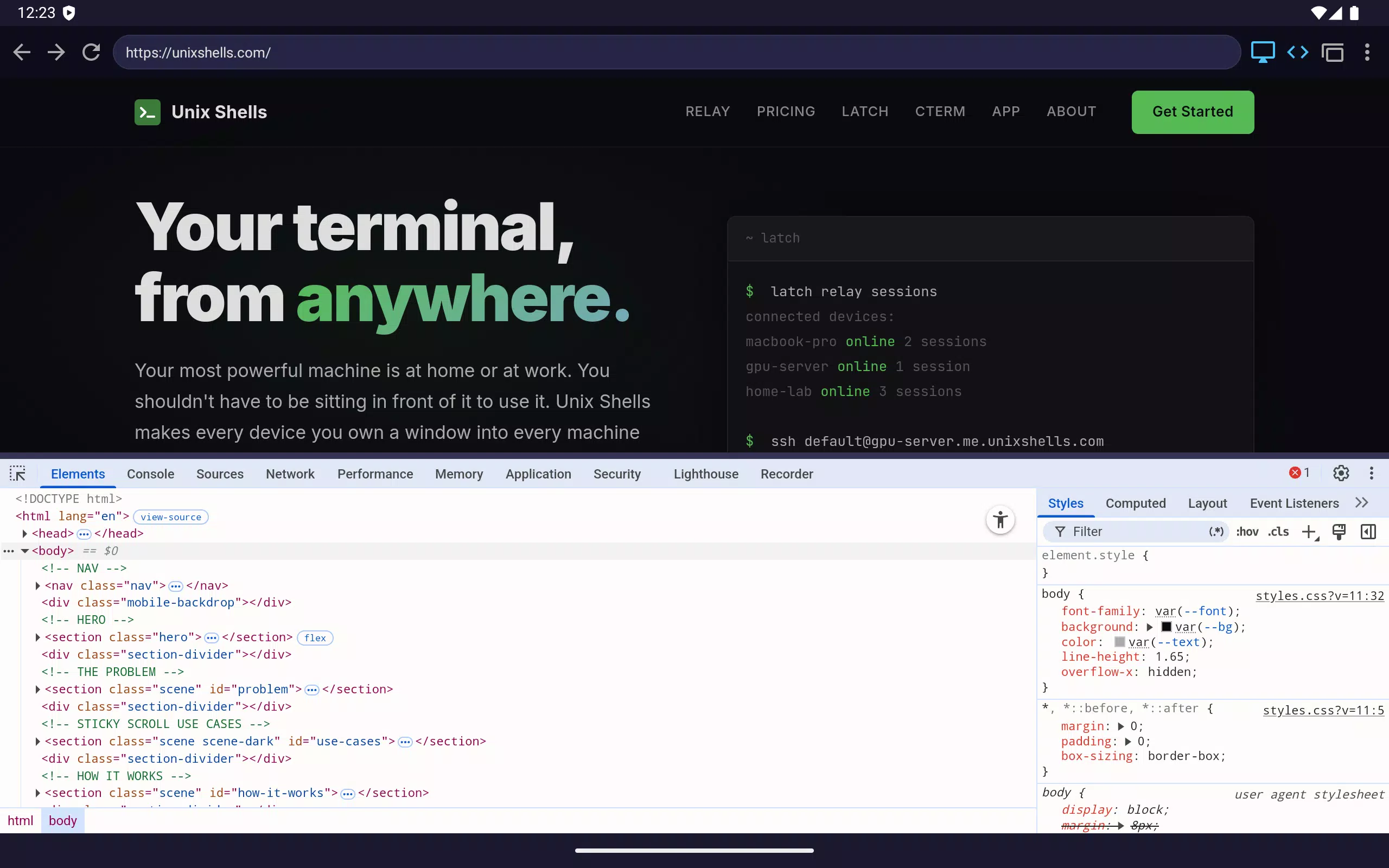The height and width of the screenshot is (868, 1389).
Task: Click the --bg background color swatch
Action: point(1167,626)
